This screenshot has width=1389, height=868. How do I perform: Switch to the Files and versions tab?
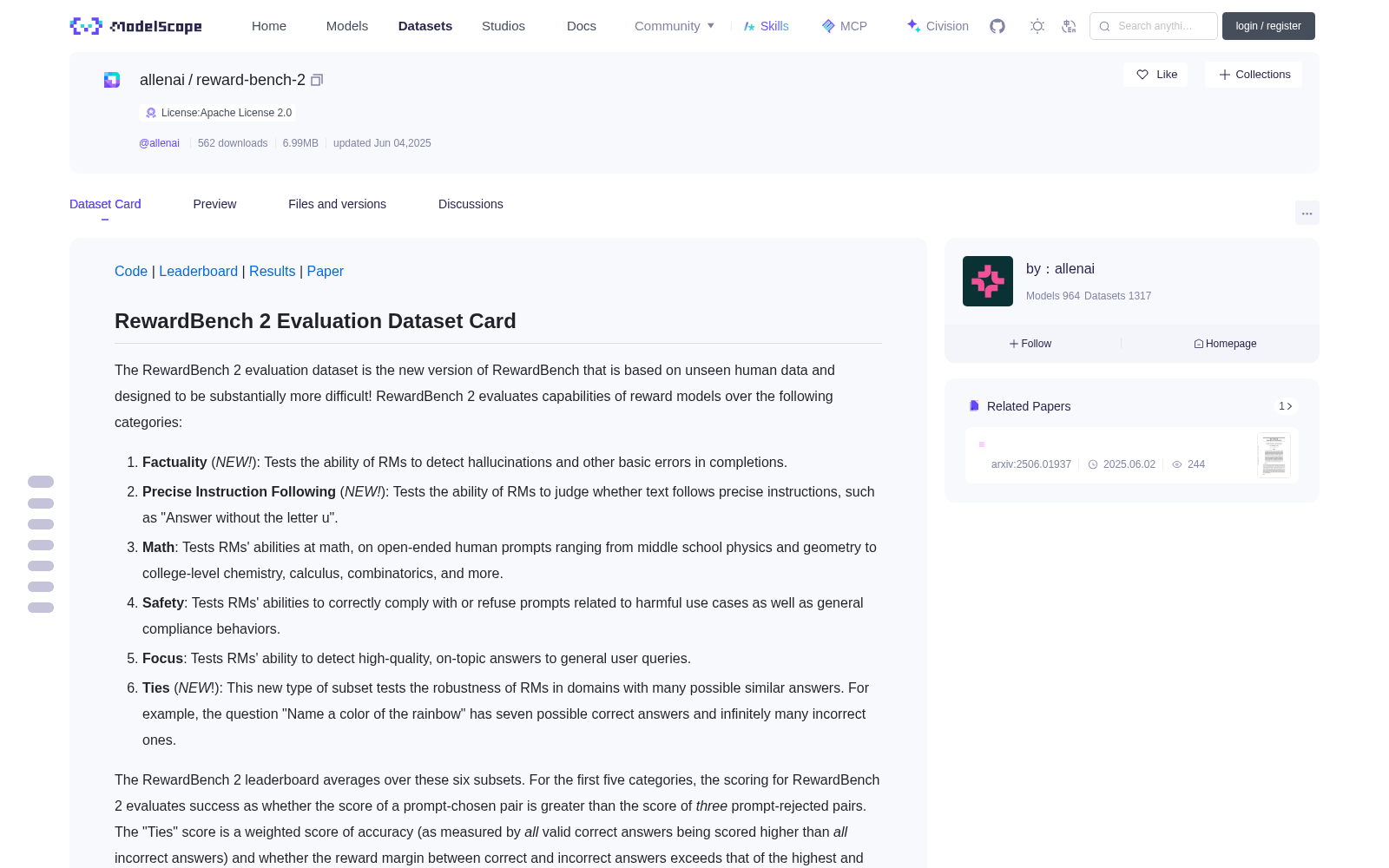click(337, 204)
